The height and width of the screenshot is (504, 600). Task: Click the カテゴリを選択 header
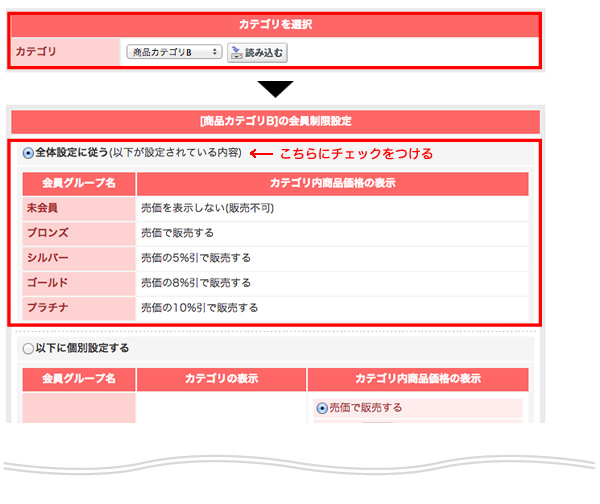(275, 24)
